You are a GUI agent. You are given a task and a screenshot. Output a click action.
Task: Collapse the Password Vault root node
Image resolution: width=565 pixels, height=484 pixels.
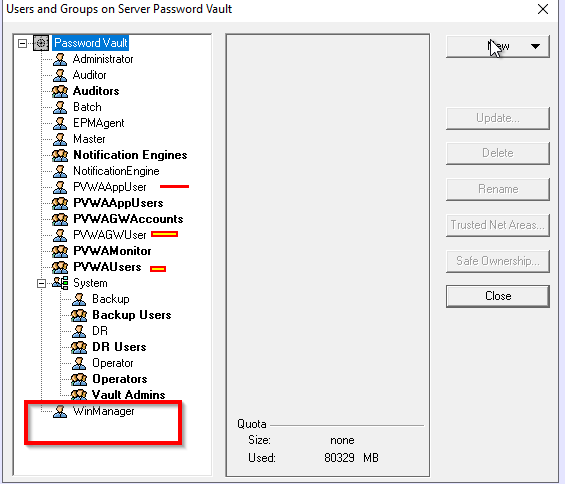pos(22,43)
